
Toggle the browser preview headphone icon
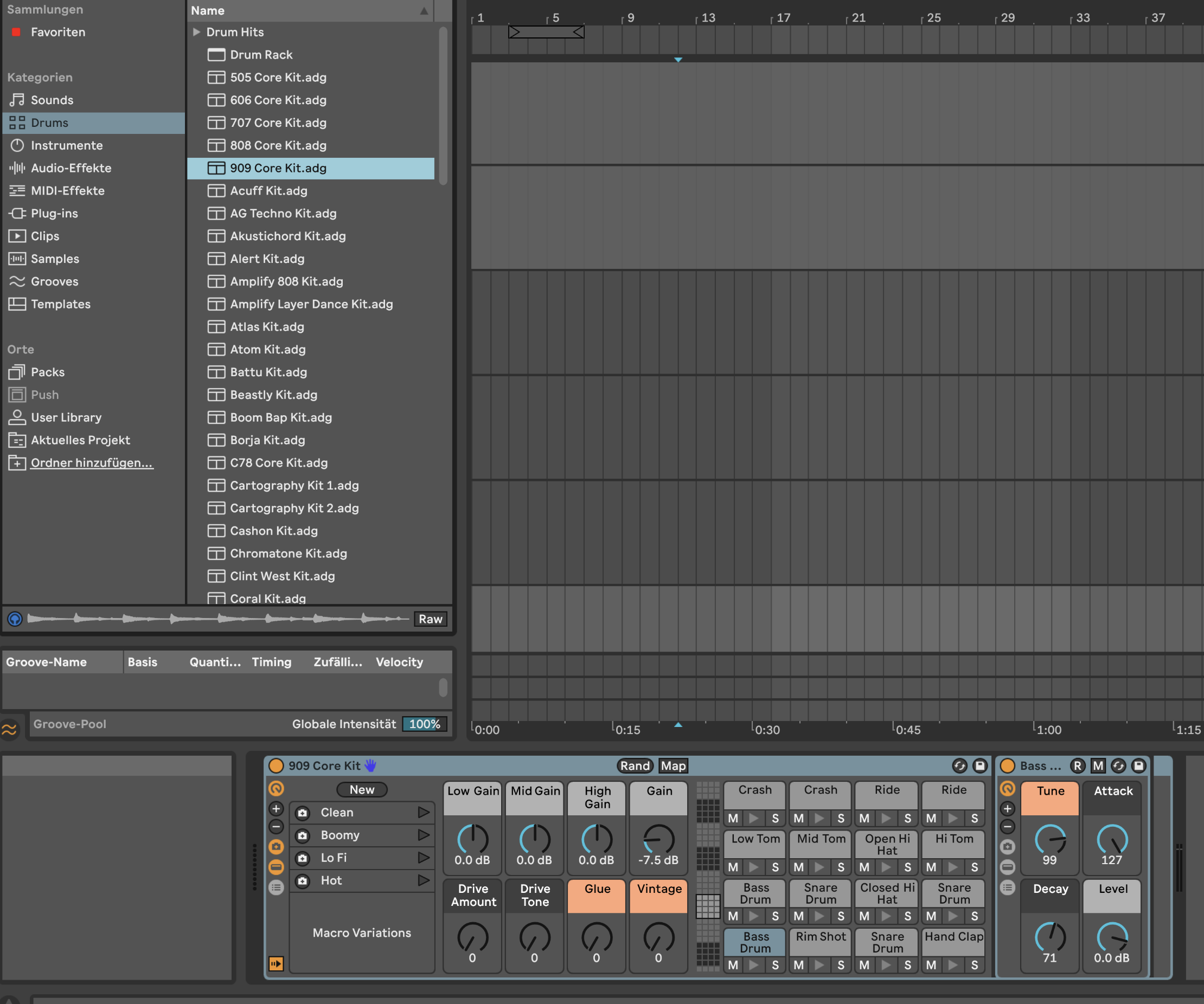coord(15,619)
